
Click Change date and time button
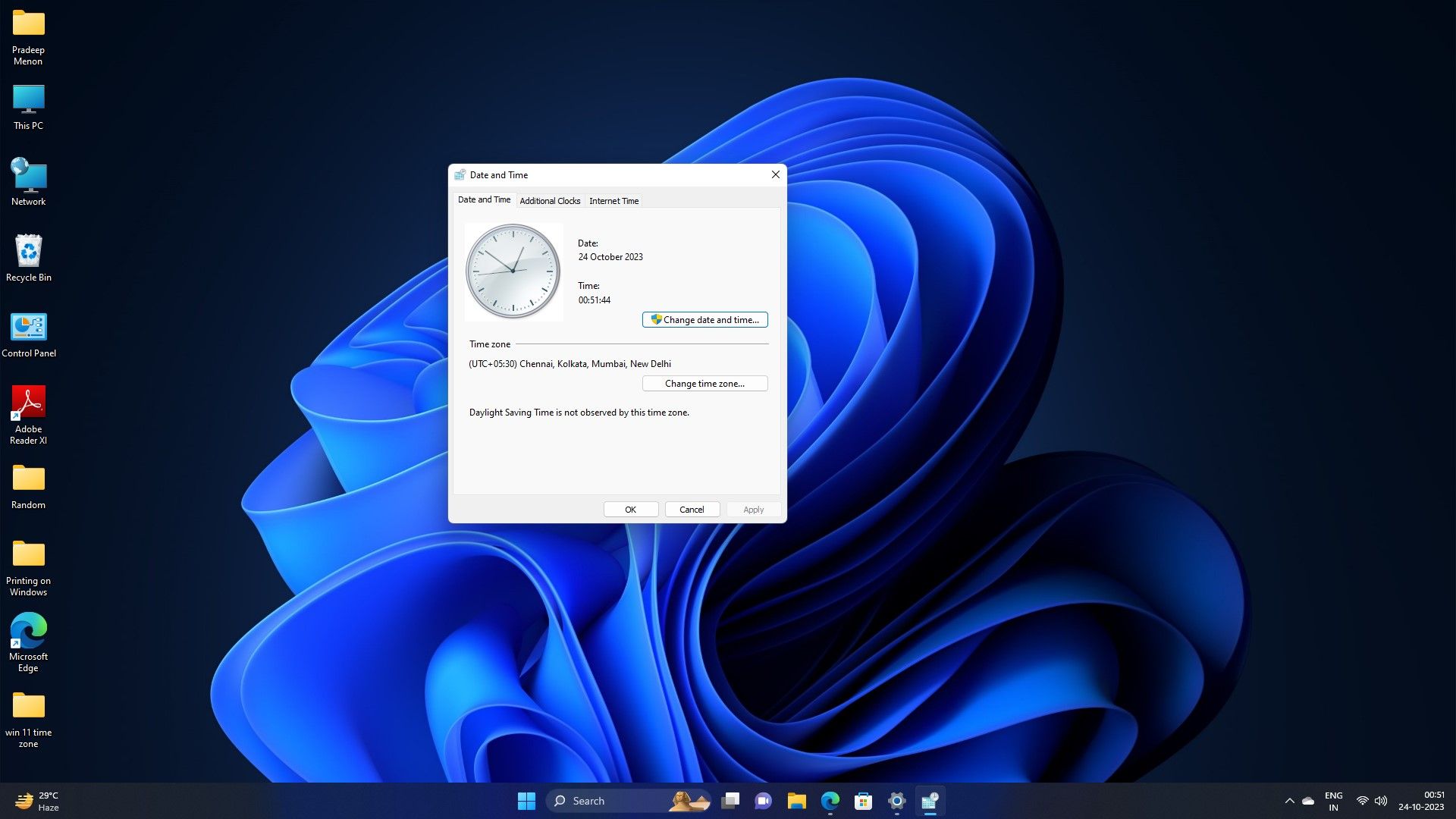[704, 320]
